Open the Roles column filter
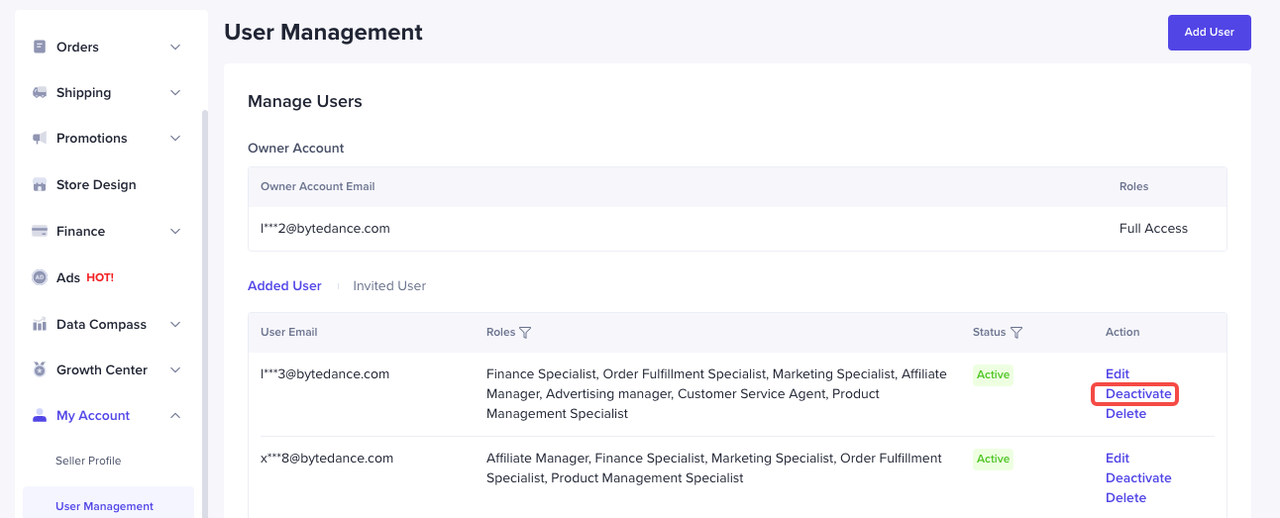 pyautogui.click(x=525, y=332)
